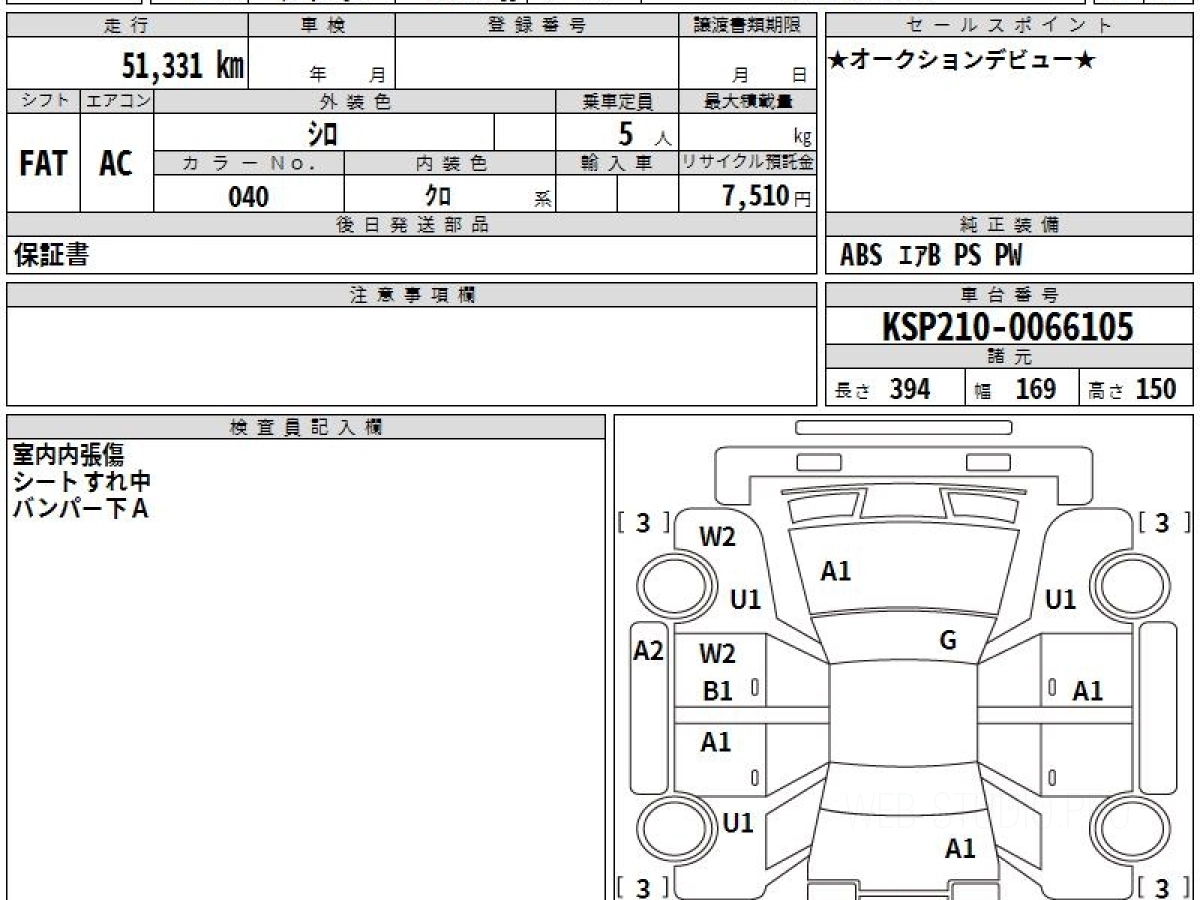Viewport: 1200px width, 900px height.
Task: Select the 後日発送部品 section header
Action: (x=412, y=226)
